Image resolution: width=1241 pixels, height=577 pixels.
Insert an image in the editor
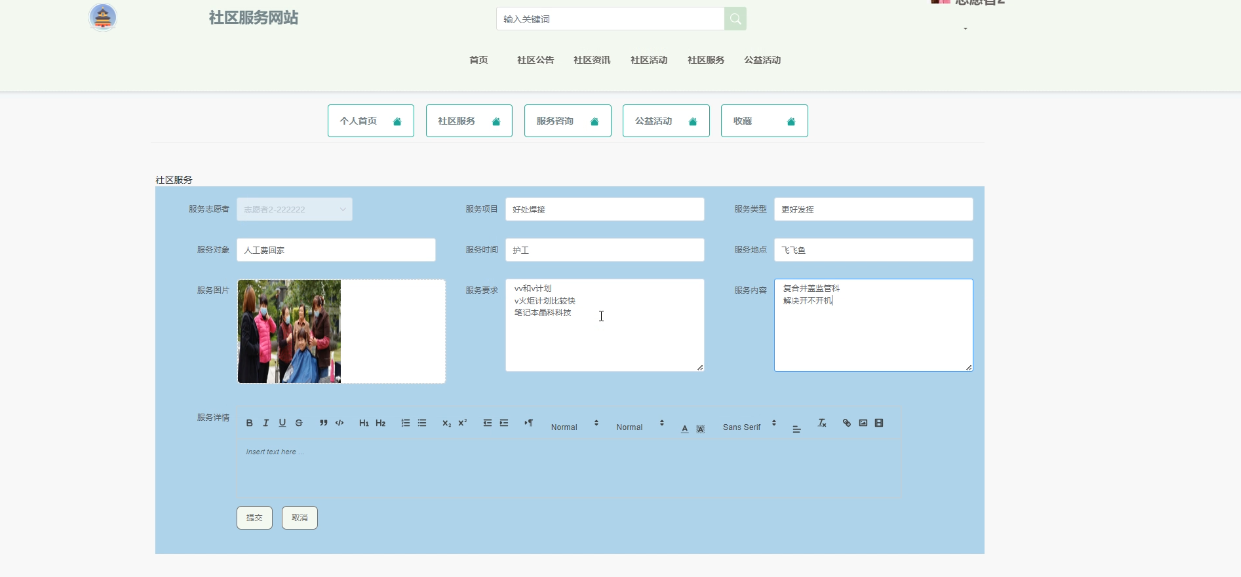coord(863,423)
